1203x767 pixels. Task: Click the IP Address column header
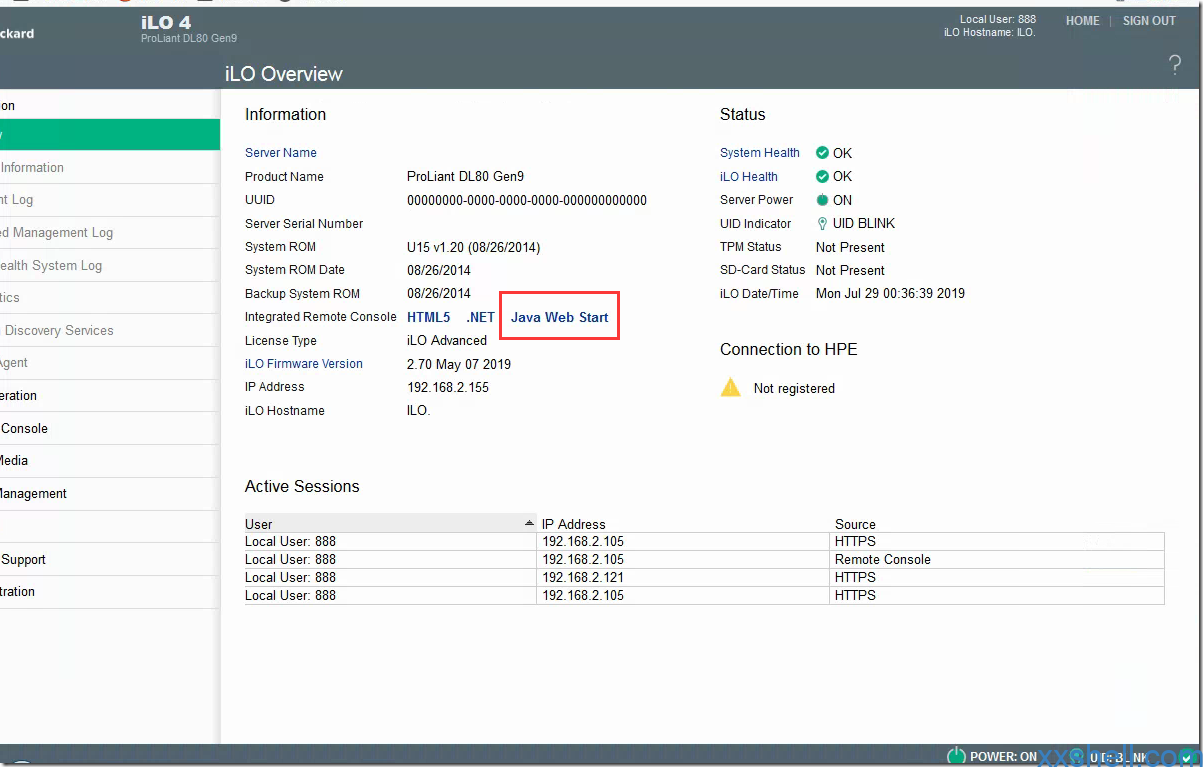coord(574,524)
